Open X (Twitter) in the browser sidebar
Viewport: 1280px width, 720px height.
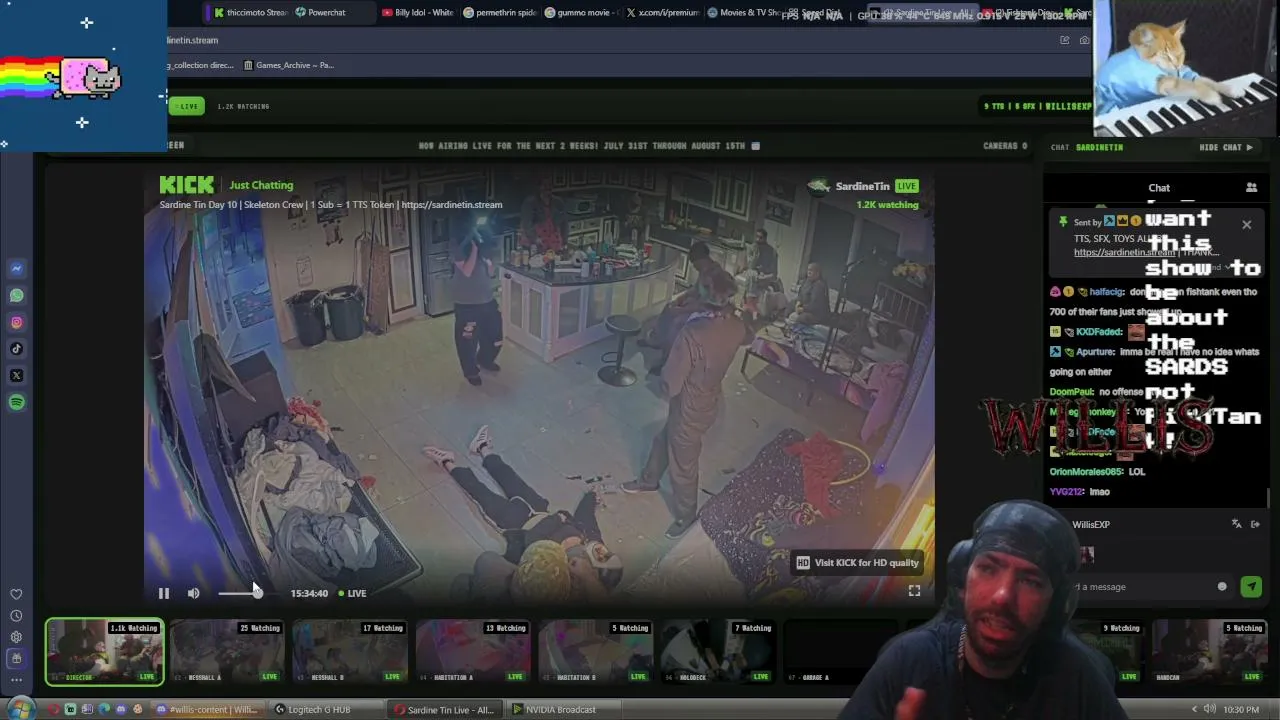coord(16,376)
